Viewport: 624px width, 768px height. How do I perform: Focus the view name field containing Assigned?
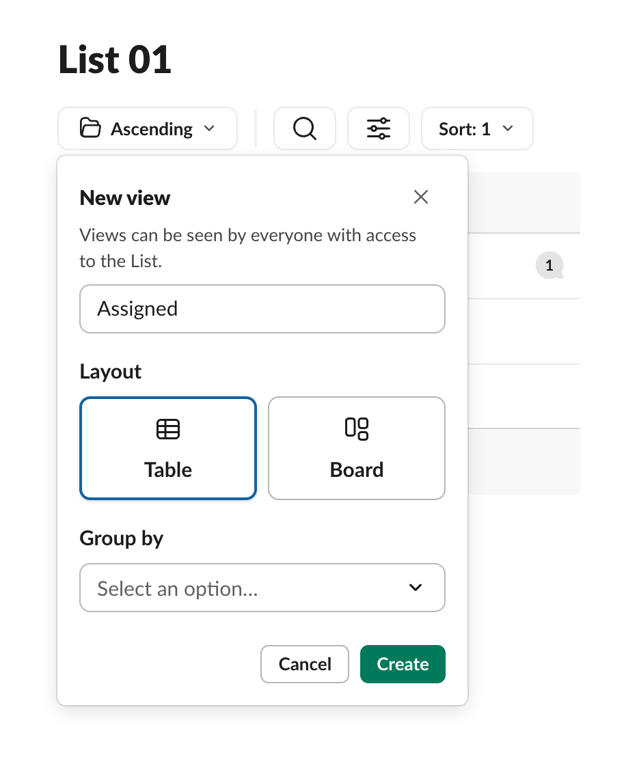click(x=263, y=309)
